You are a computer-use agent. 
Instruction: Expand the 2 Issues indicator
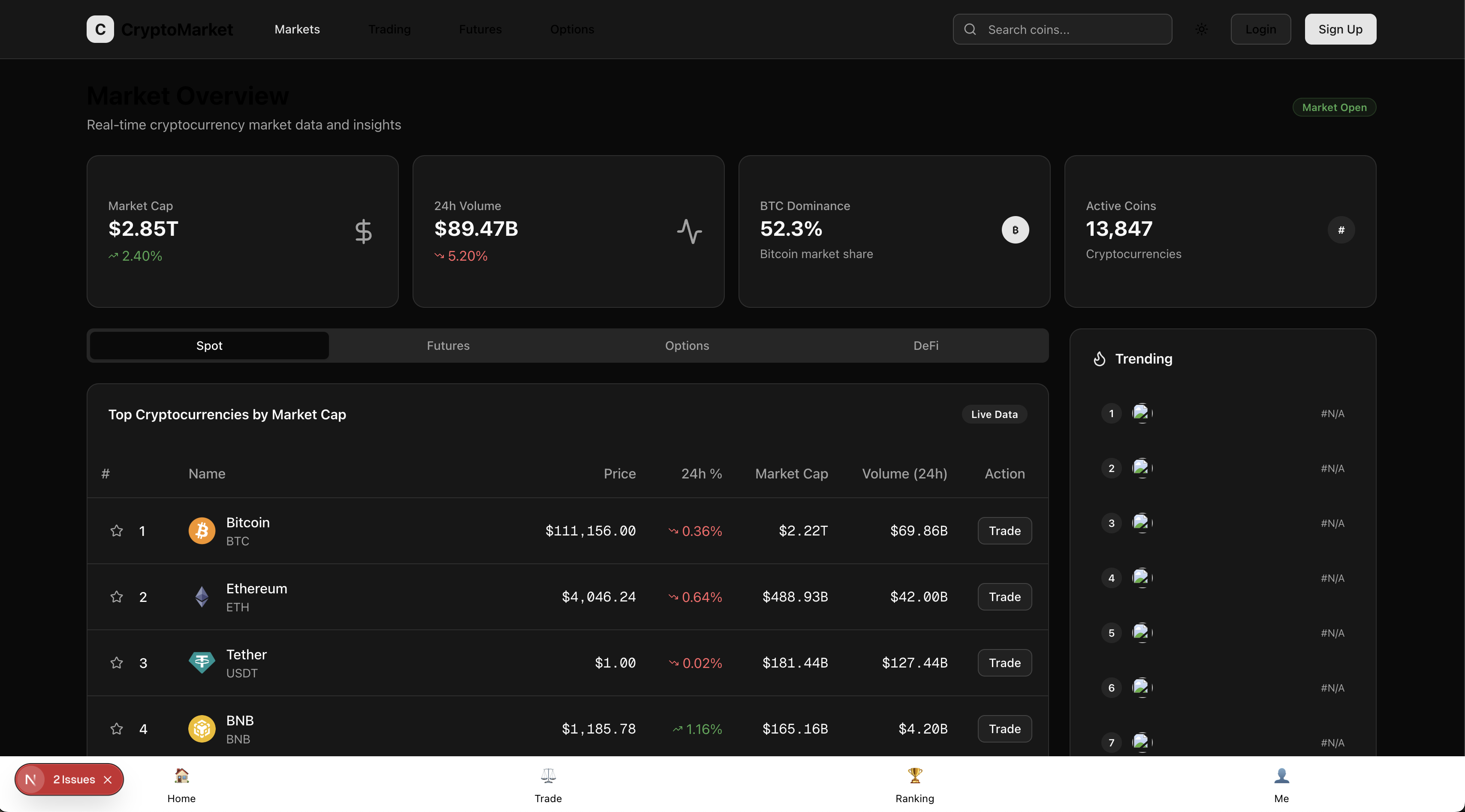click(73, 779)
